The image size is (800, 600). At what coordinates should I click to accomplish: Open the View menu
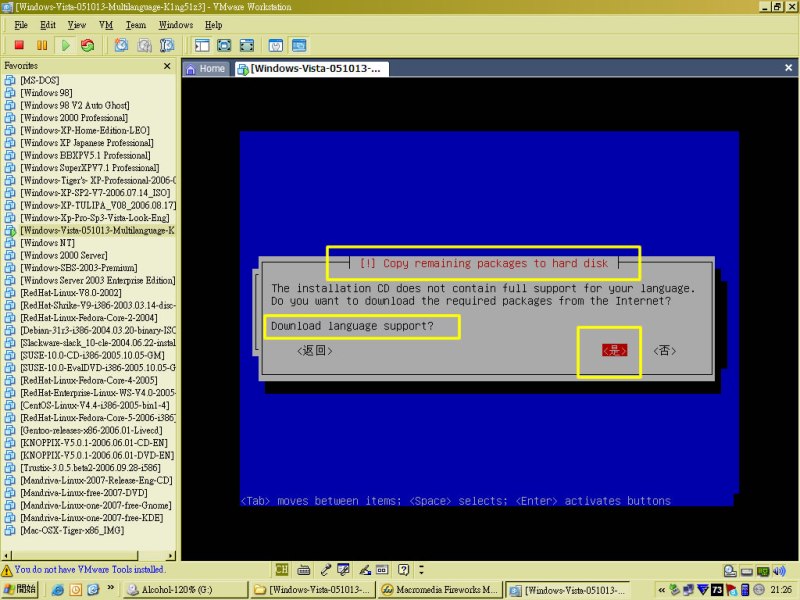(x=77, y=25)
